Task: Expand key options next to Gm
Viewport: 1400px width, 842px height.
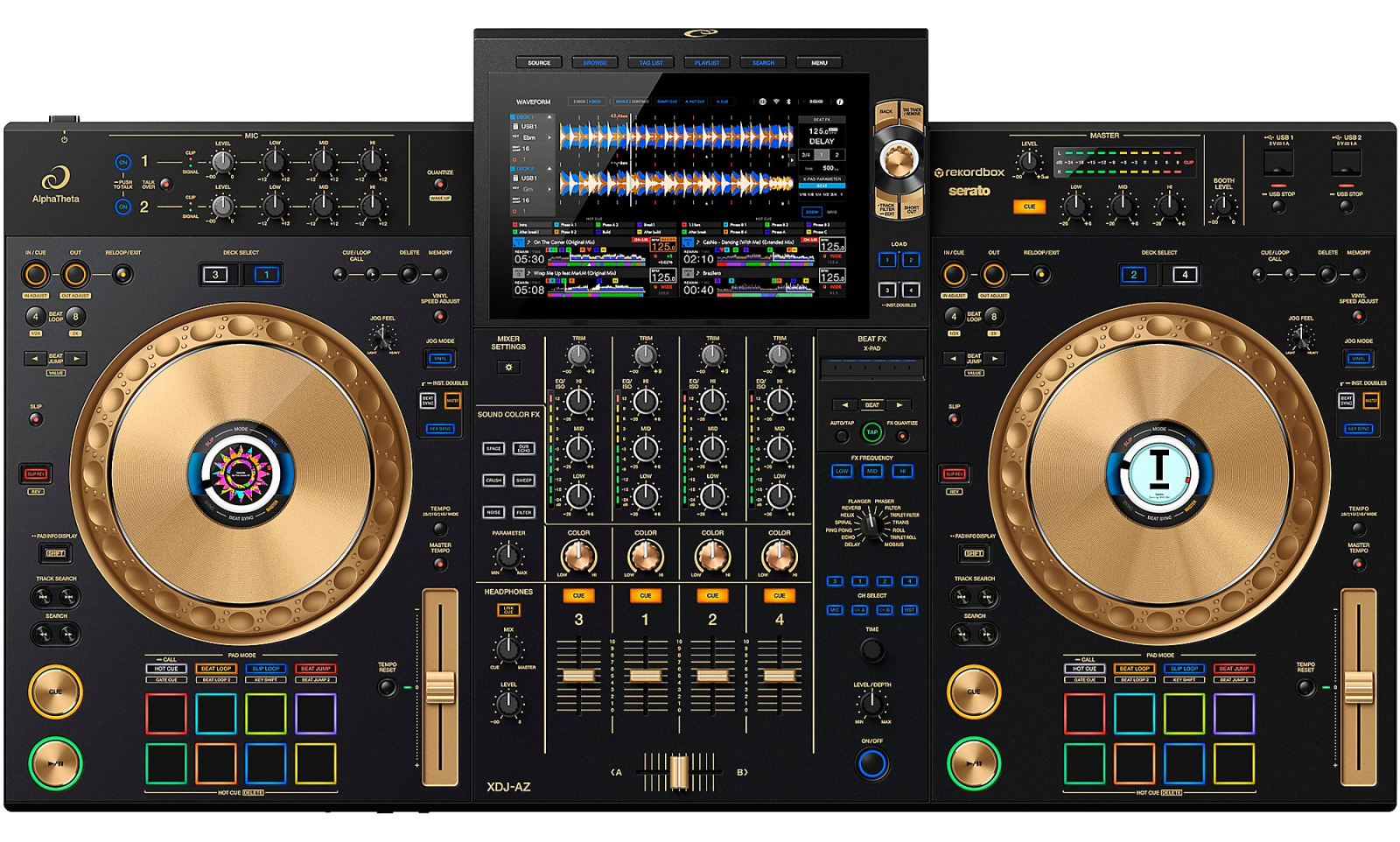Action: [549, 189]
